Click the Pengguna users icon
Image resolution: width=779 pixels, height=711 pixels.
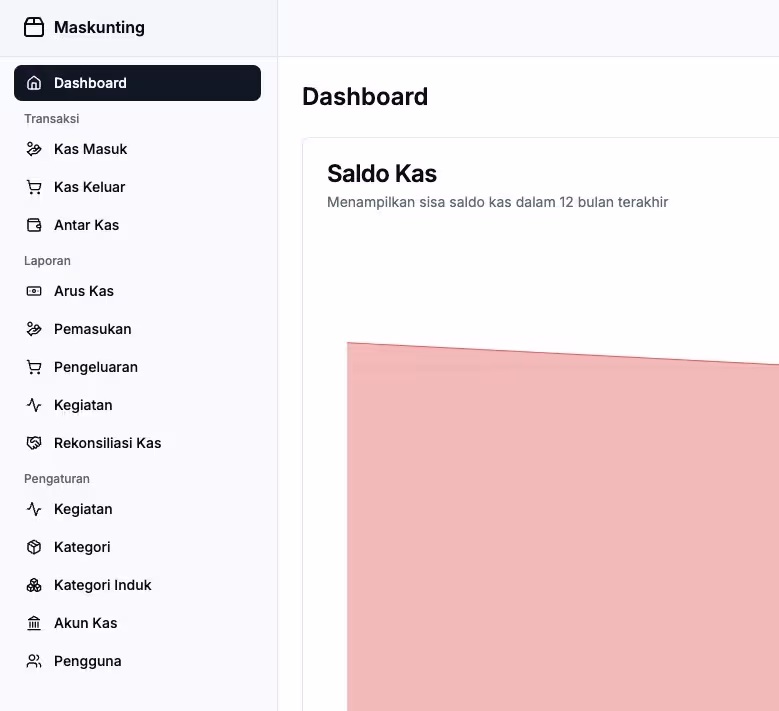34,661
